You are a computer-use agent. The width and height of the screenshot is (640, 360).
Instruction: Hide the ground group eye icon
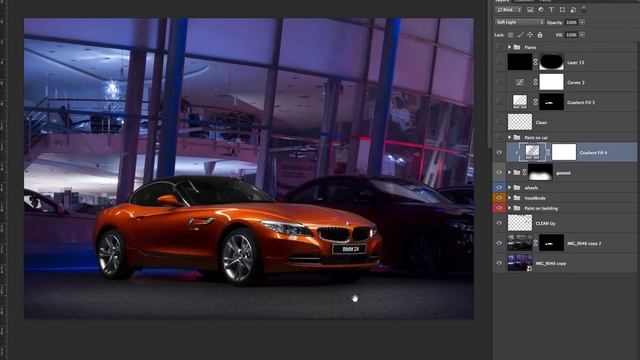click(x=499, y=173)
